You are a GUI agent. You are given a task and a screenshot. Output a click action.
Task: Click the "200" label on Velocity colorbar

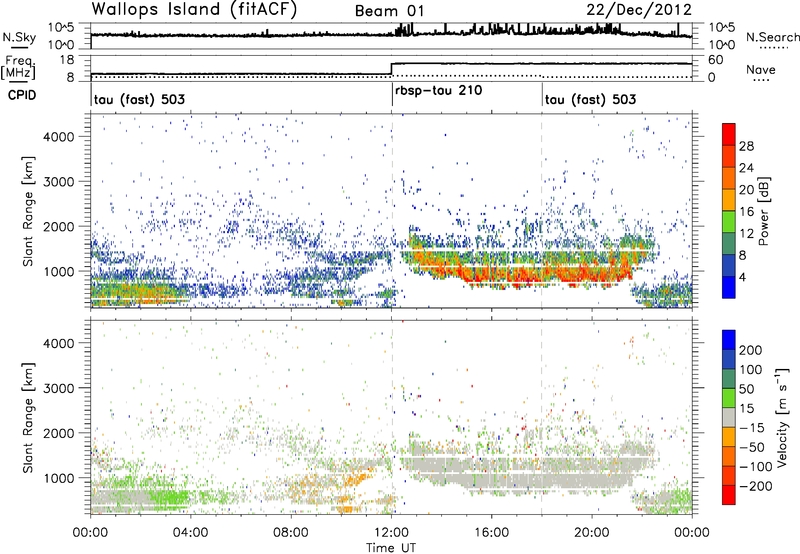pyautogui.click(x=751, y=350)
